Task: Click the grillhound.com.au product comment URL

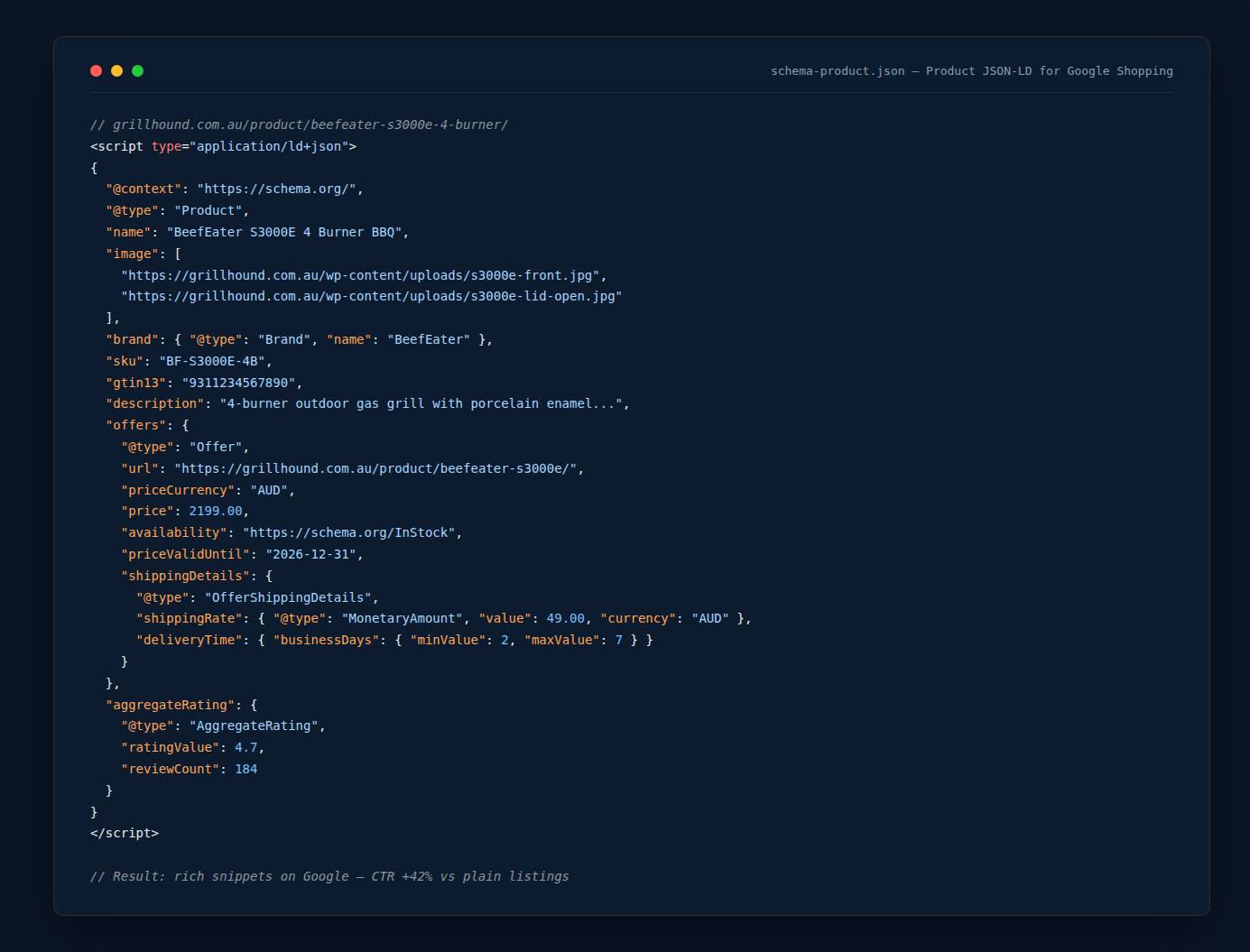Action: [x=300, y=125]
